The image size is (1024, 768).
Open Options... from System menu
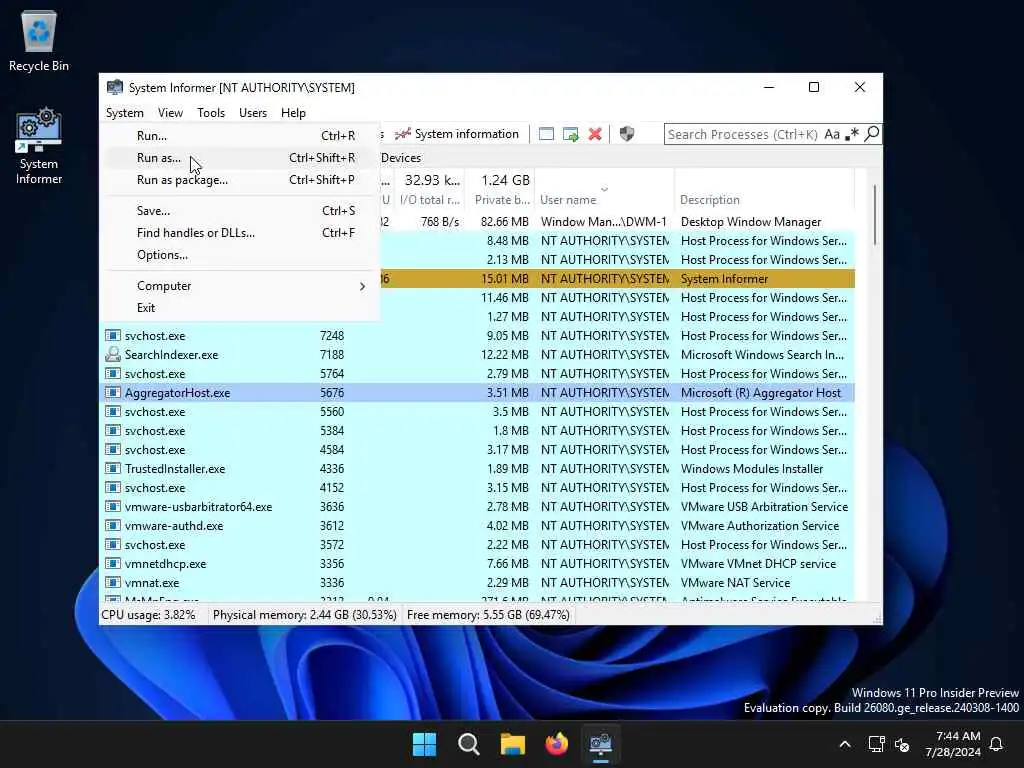240,255
